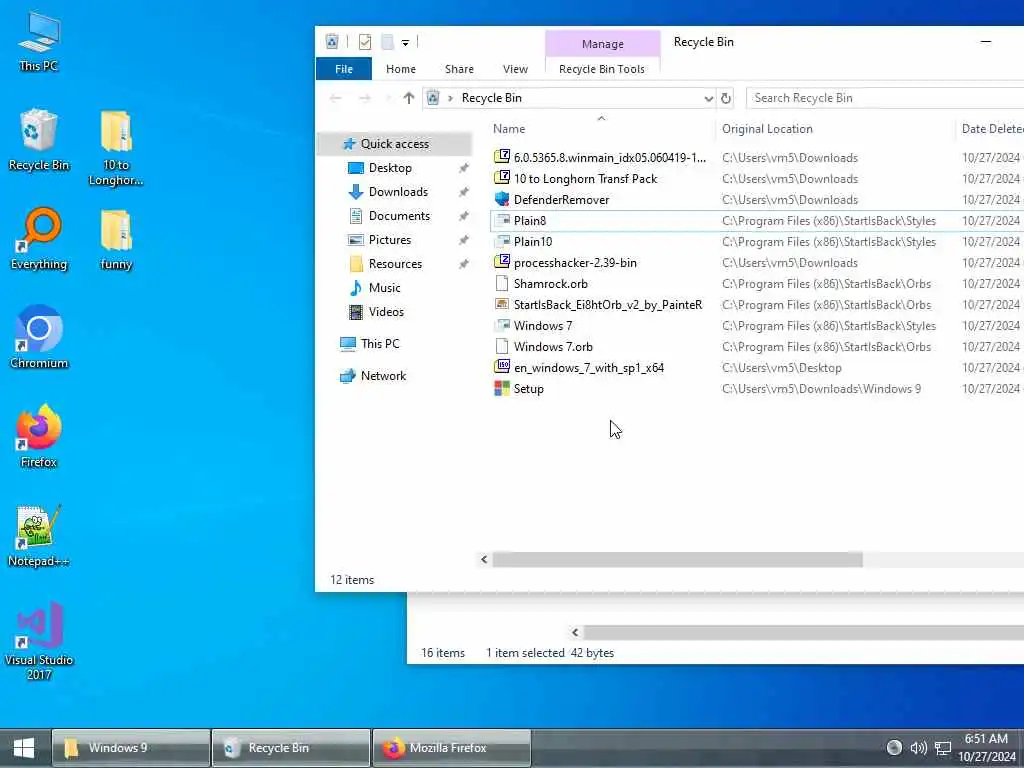Click left scroll arrow in Windows 9 window

pyautogui.click(x=575, y=632)
